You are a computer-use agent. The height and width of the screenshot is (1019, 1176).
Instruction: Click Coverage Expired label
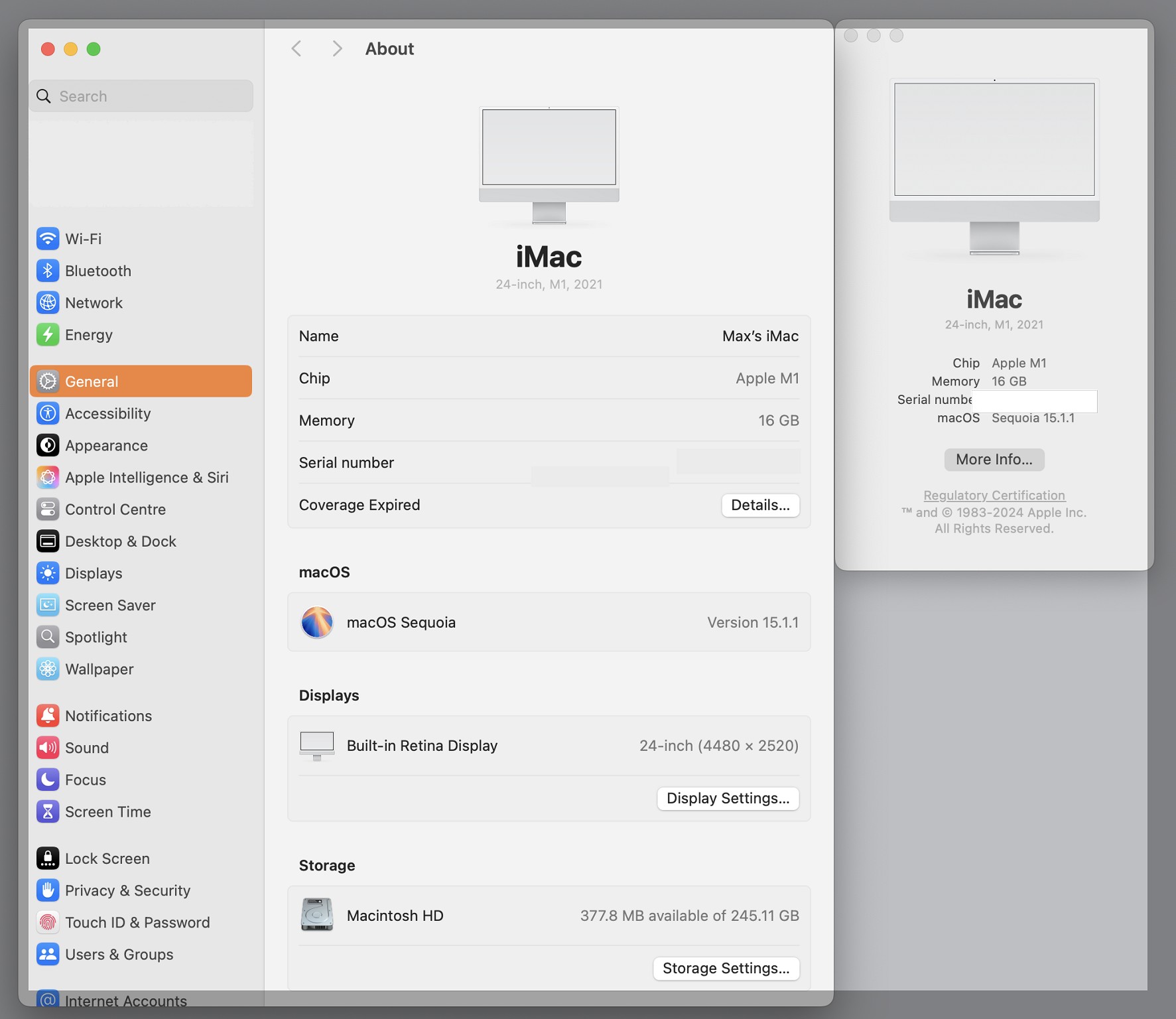point(359,505)
